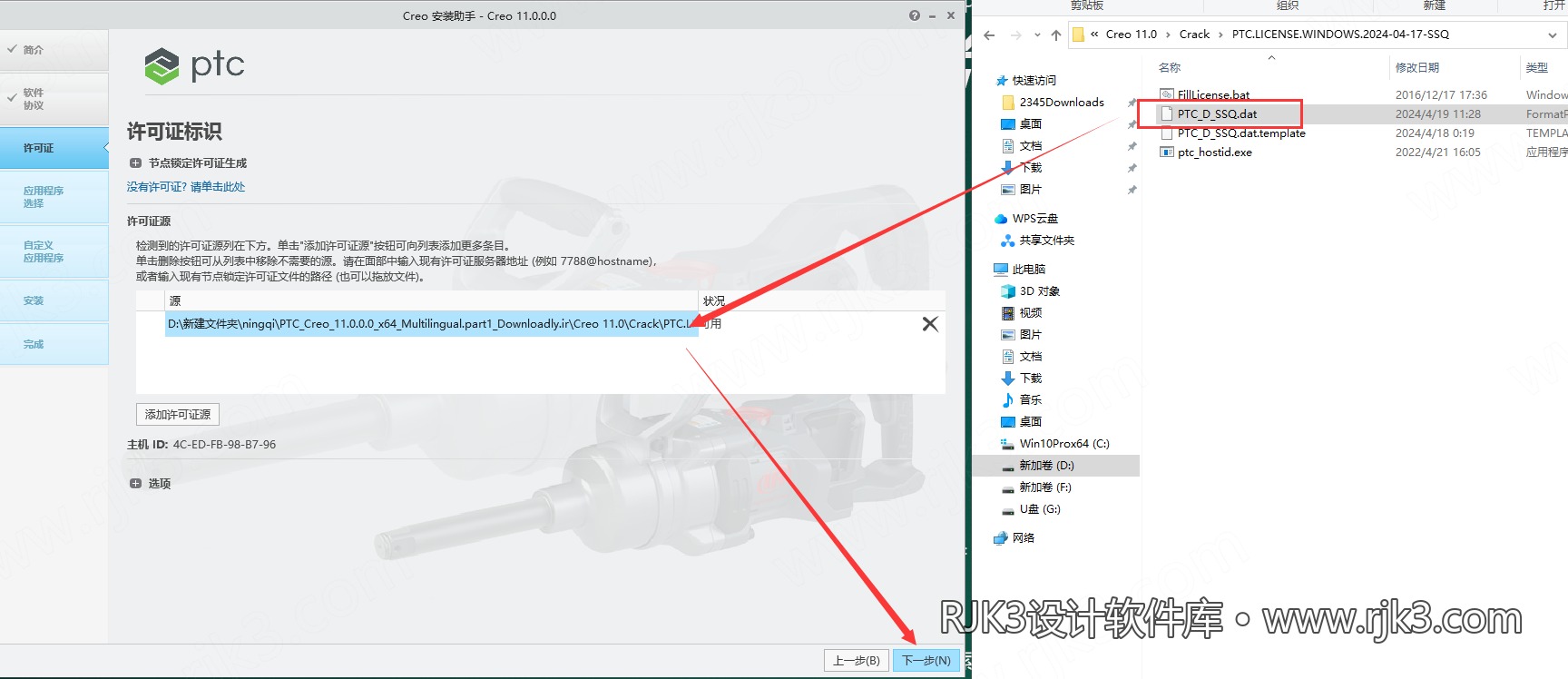
Task: Click the 共享文件夹 icon in navigation pane
Action: coord(1007,241)
